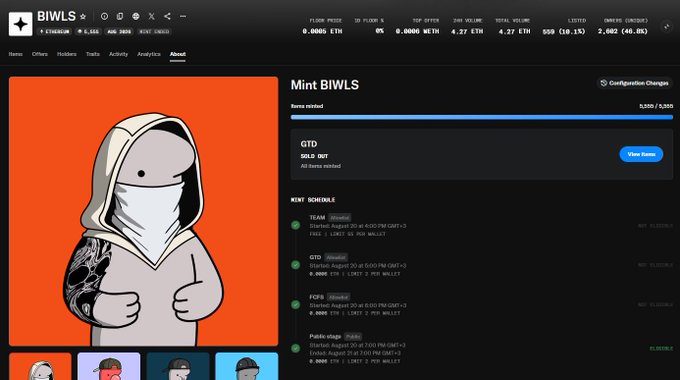Viewport: 680px width, 380px height.
Task: Click the BIWLS collection logo
Action: pos(20,24)
